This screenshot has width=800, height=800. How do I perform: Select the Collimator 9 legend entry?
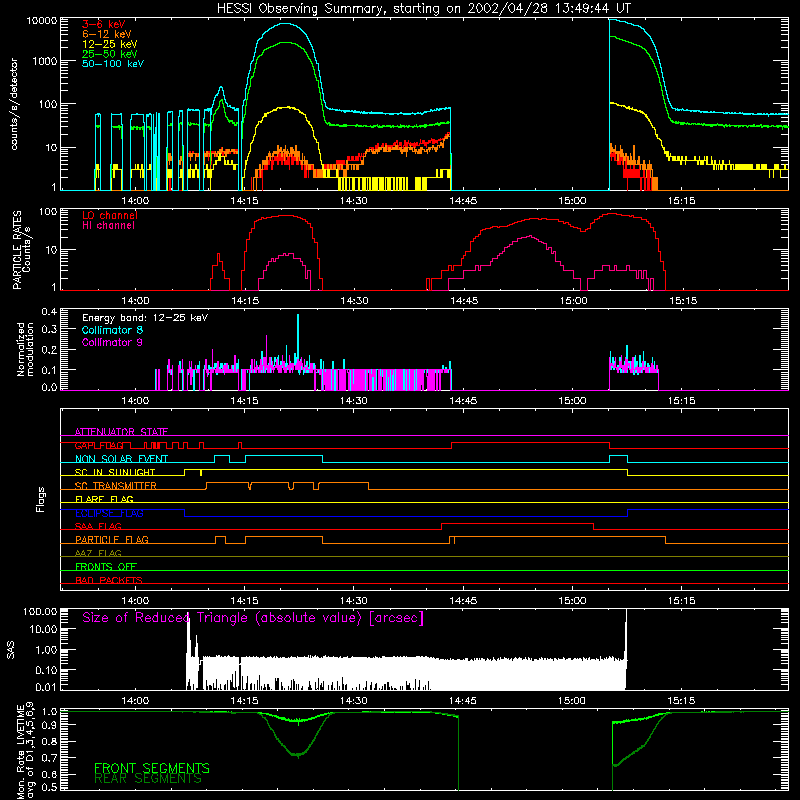112,342
